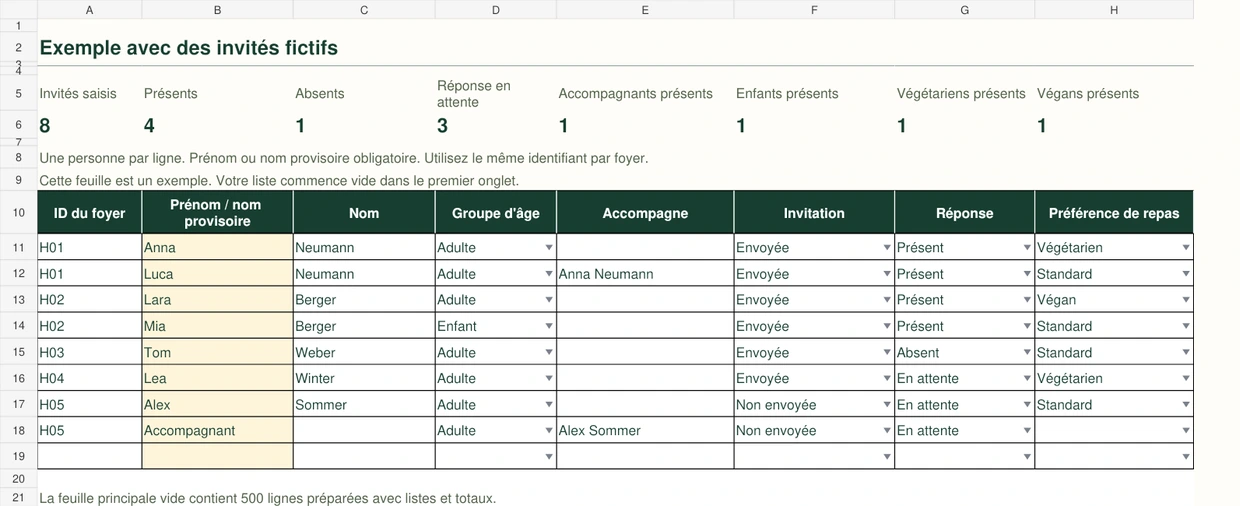The image size is (1240, 506).
Task: Select the cell with surname Winter
Action: 364,378
